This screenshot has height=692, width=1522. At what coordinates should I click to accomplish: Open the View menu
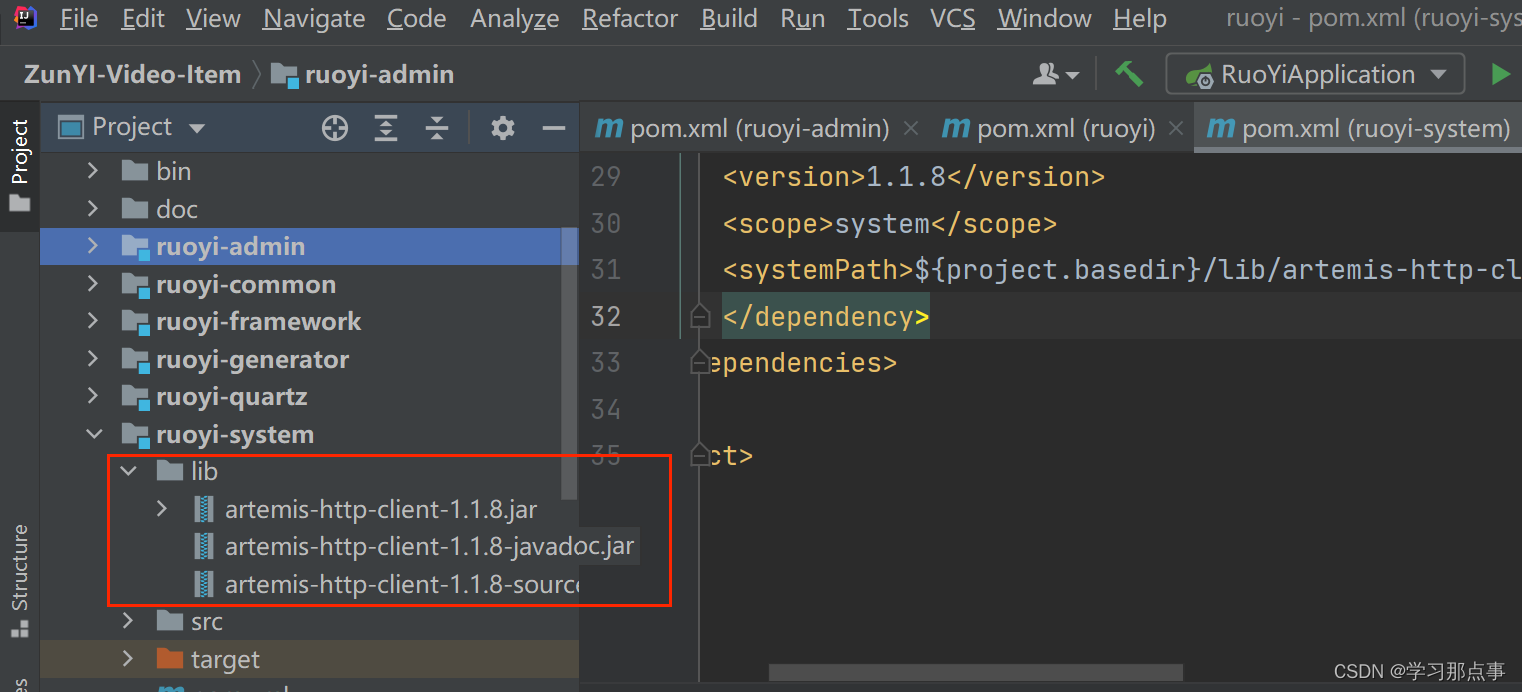[213, 18]
